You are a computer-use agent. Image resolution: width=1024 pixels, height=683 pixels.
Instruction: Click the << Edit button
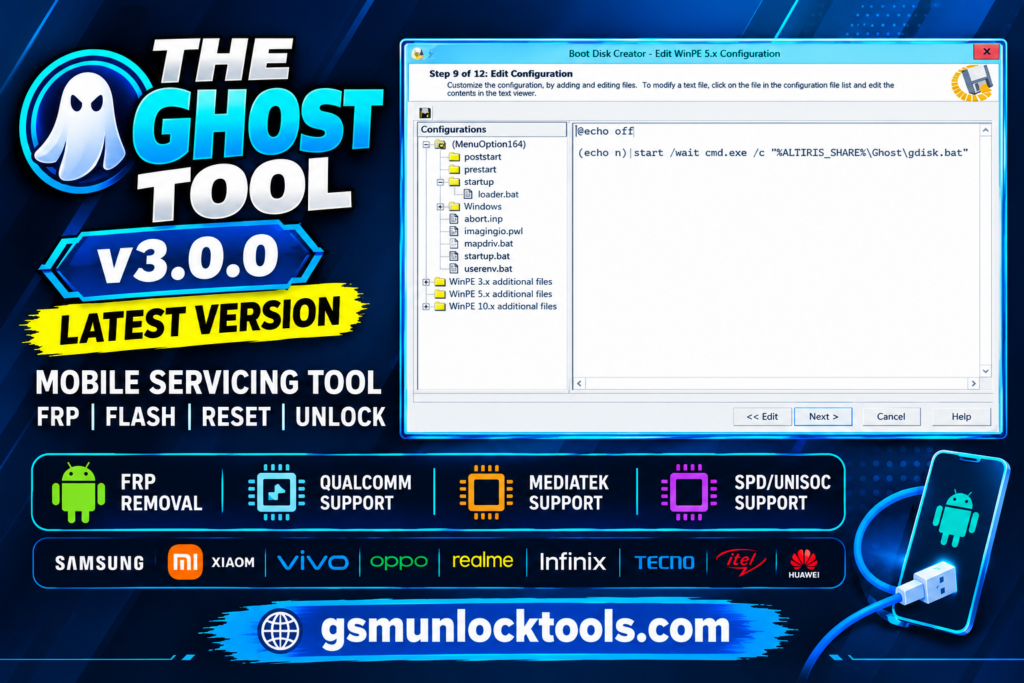tap(762, 417)
